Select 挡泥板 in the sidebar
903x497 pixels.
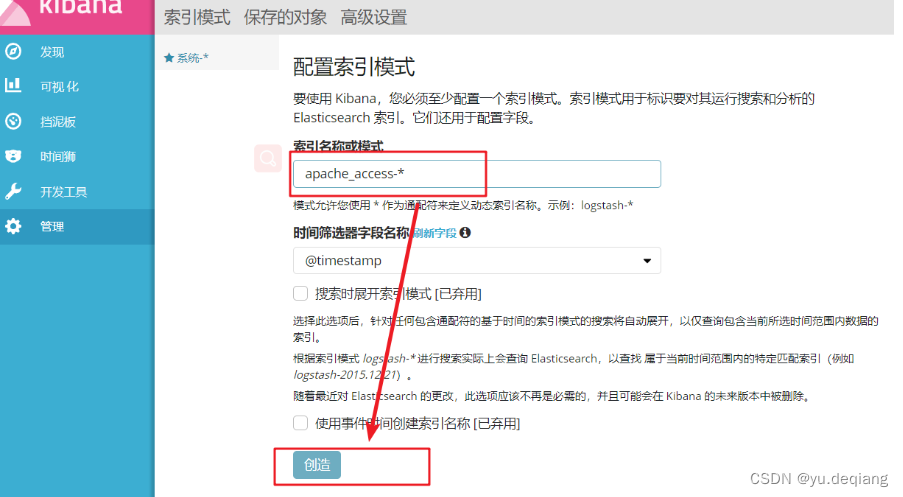58,122
